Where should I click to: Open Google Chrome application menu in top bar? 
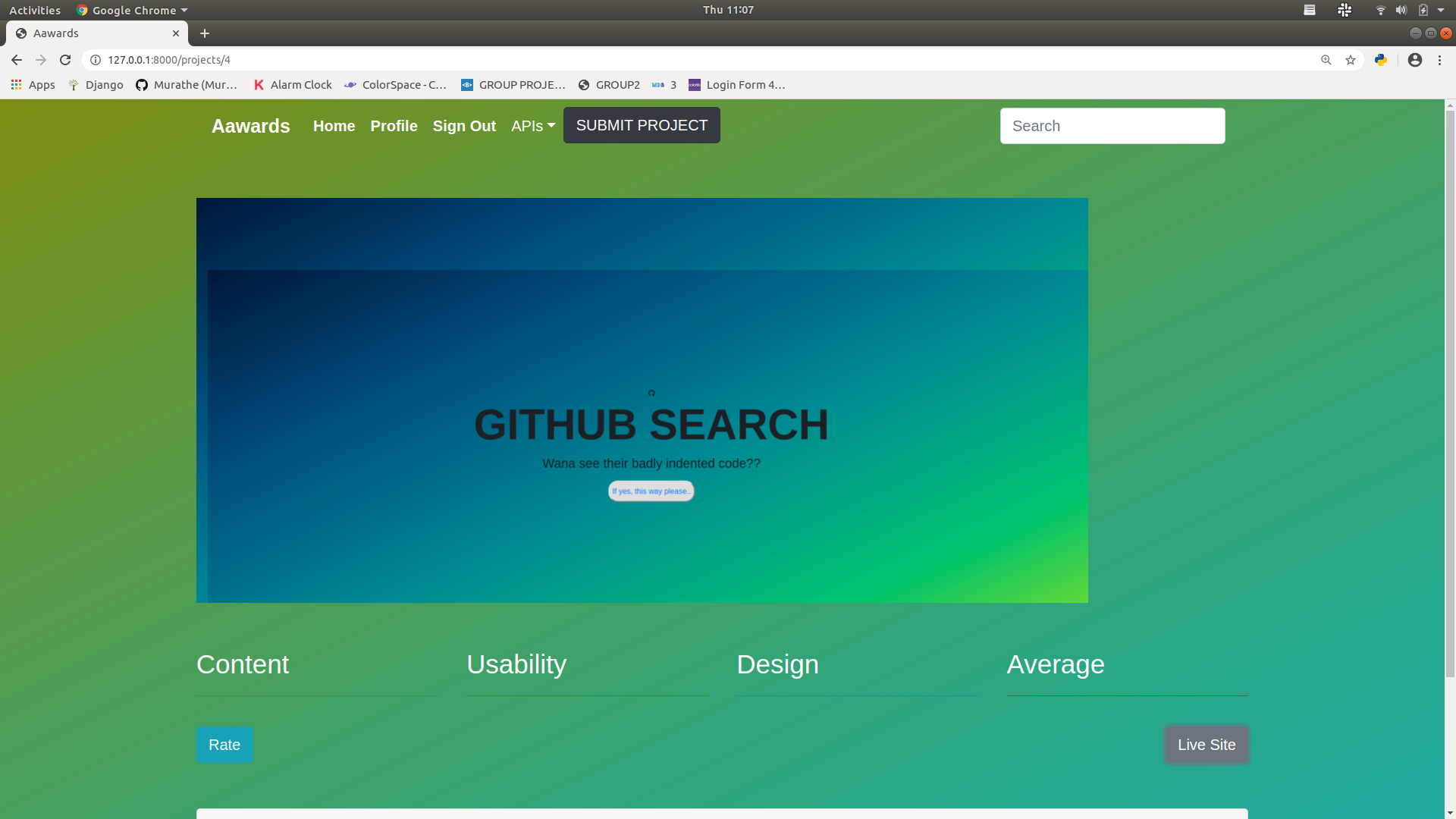132,10
